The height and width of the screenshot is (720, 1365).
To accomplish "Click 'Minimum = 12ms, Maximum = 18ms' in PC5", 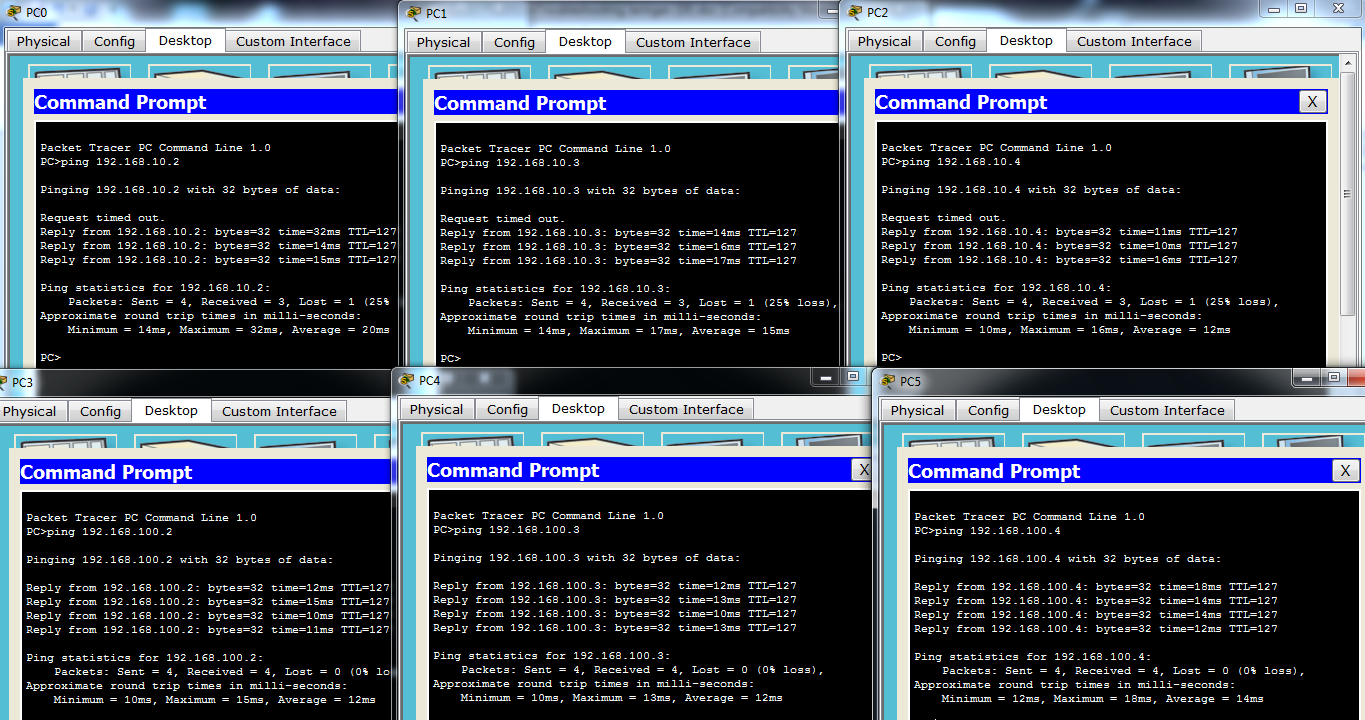I will 1103,699.
